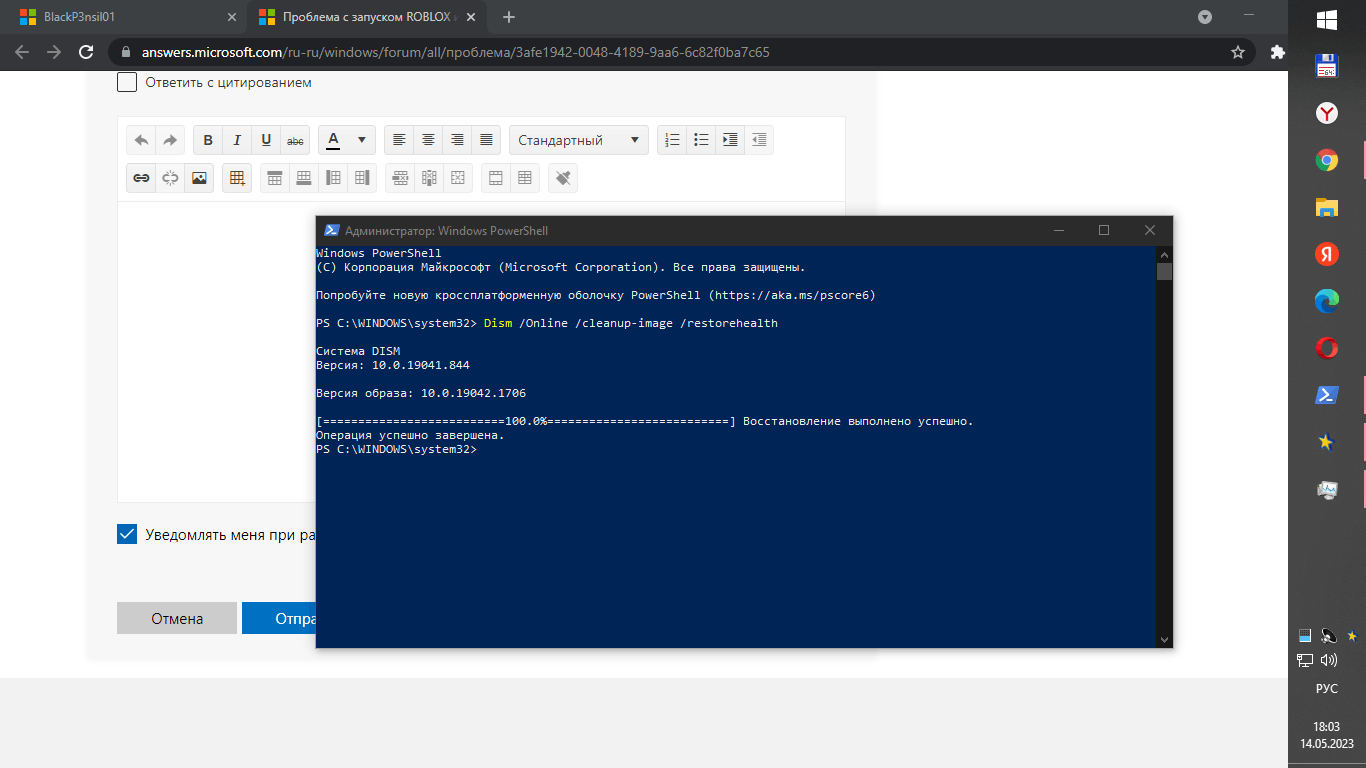Image resolution: width=1366 pixels, height=768 pixels.
Task: Align text right
Action: tap(457, 140)
